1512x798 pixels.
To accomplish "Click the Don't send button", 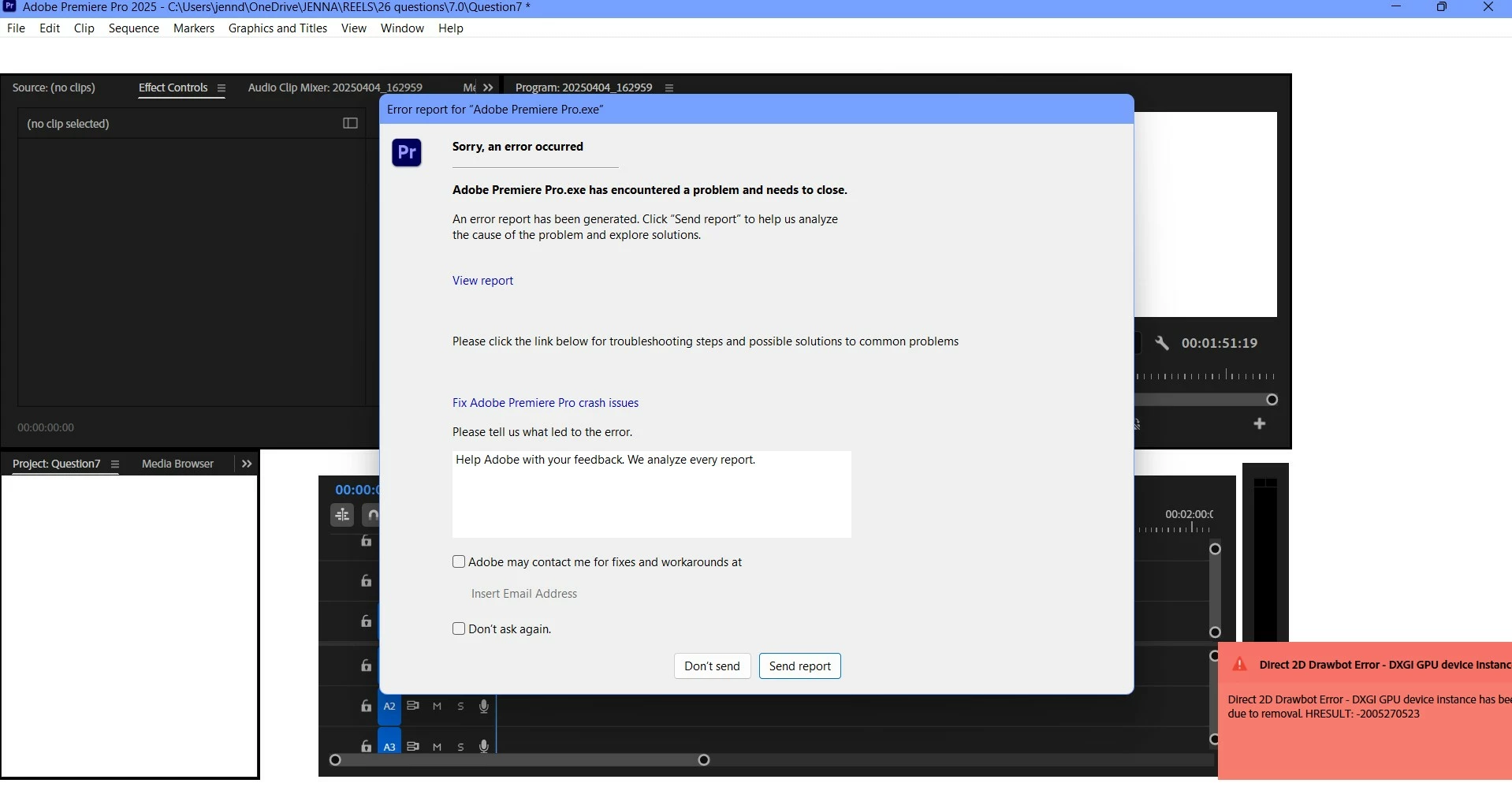I will pyautogui.click(x=713, y=666).
